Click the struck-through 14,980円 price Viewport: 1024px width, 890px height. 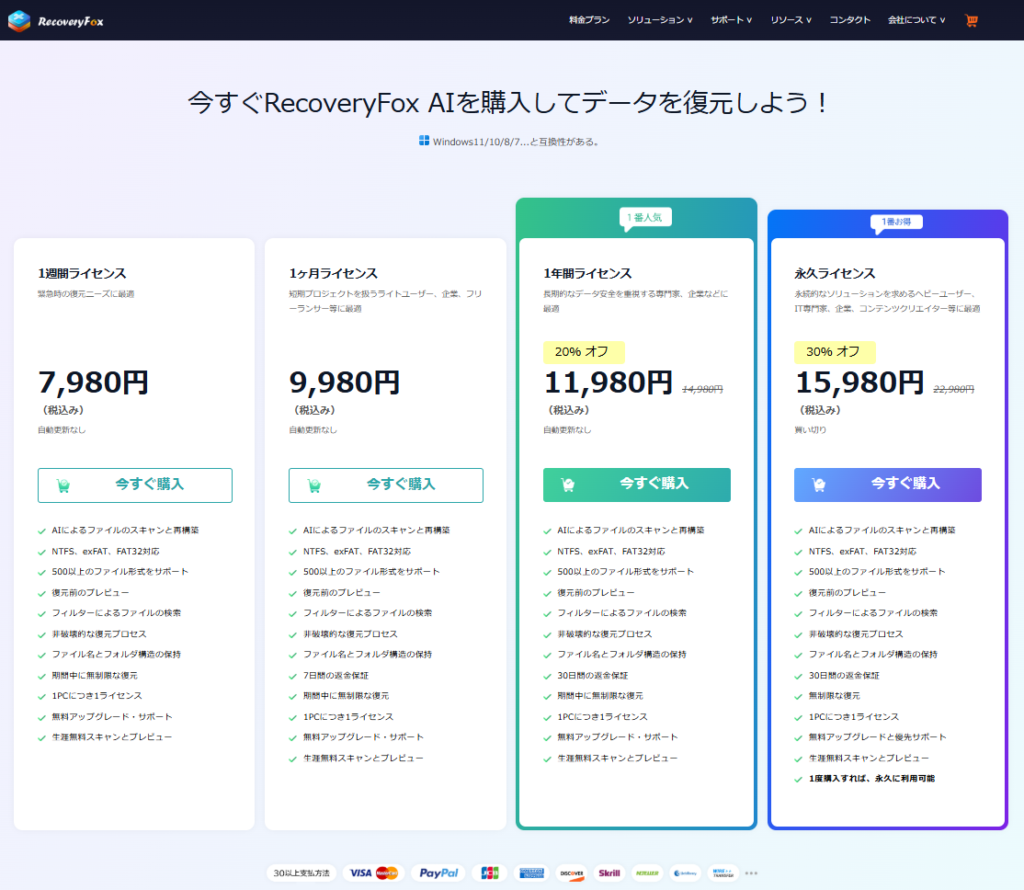703,389
